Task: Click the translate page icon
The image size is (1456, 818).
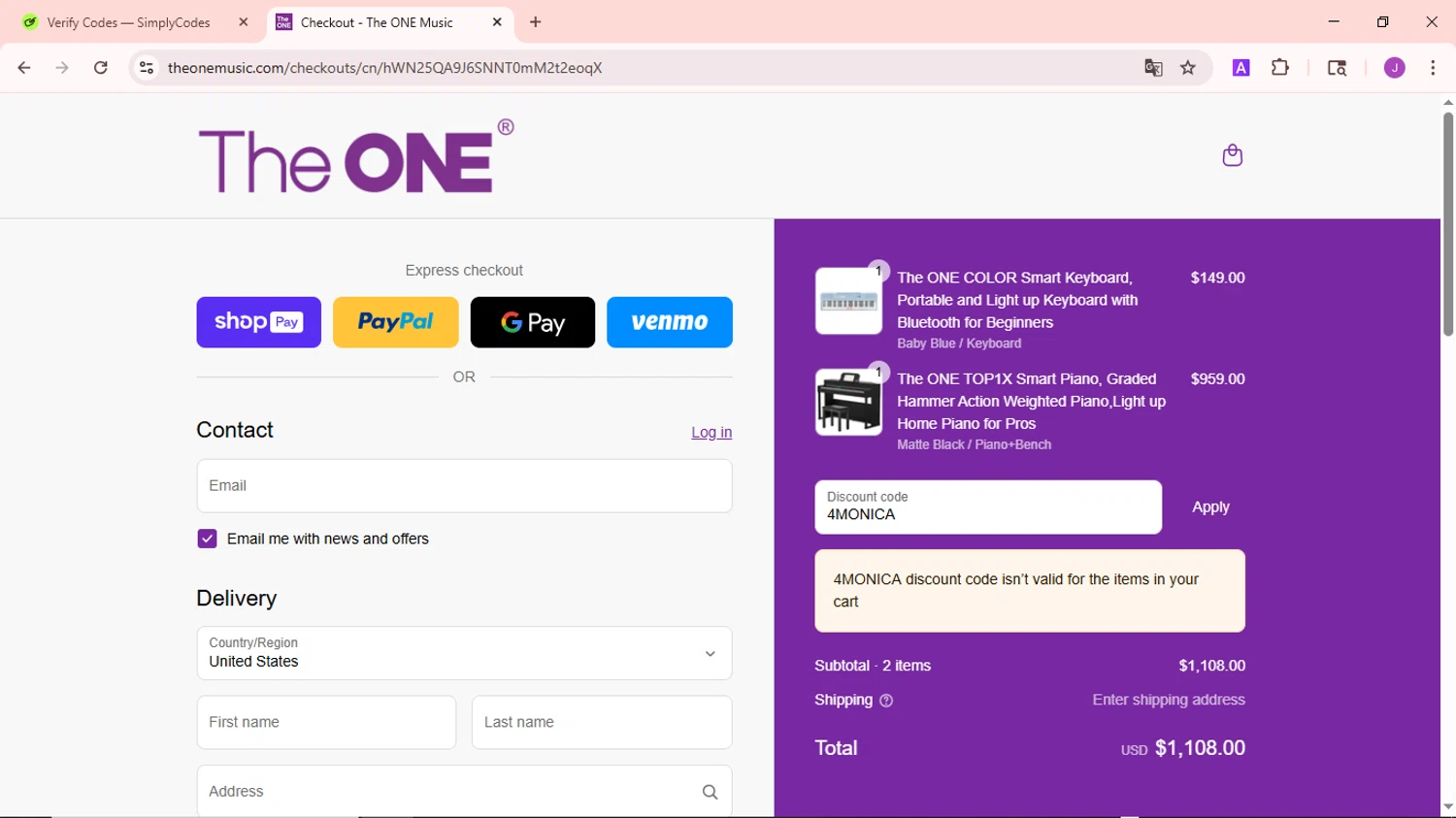Action: click(x=1153, y=68)
